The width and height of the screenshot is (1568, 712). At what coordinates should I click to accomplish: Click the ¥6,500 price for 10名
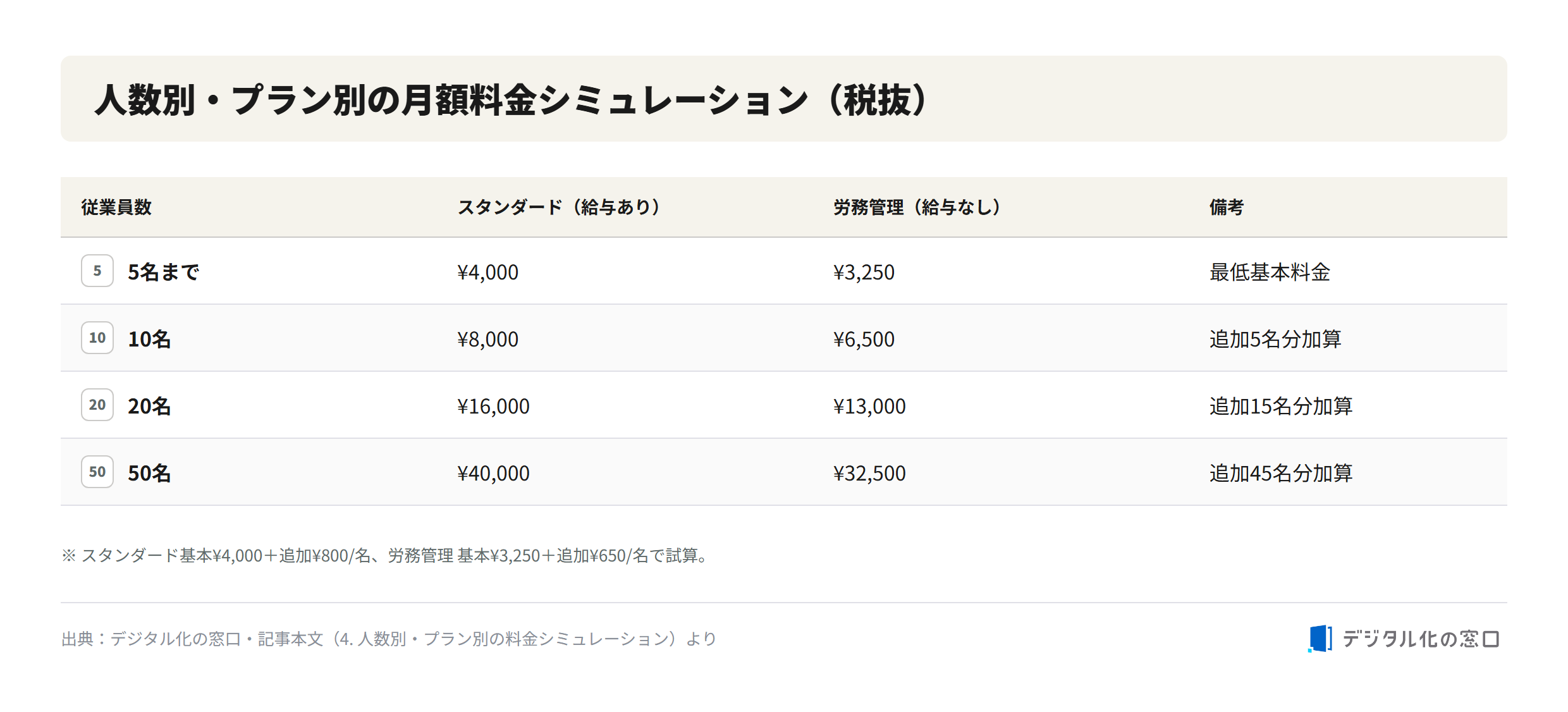point(864,339)
